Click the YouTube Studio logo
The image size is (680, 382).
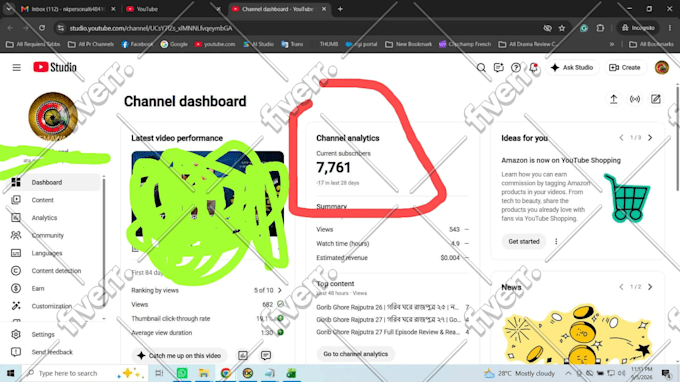(55, 67)
